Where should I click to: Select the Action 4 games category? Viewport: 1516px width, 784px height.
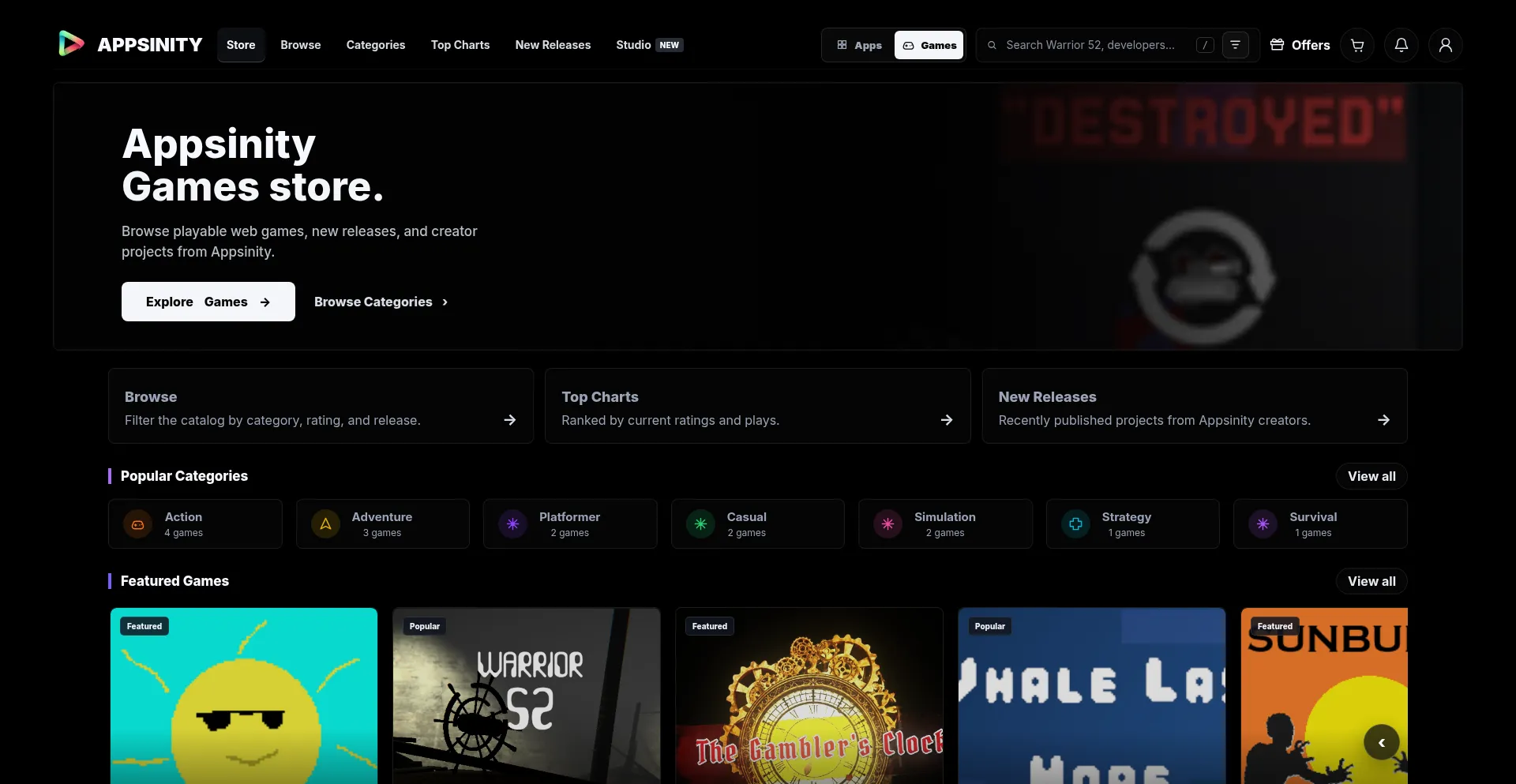[195, 523]
